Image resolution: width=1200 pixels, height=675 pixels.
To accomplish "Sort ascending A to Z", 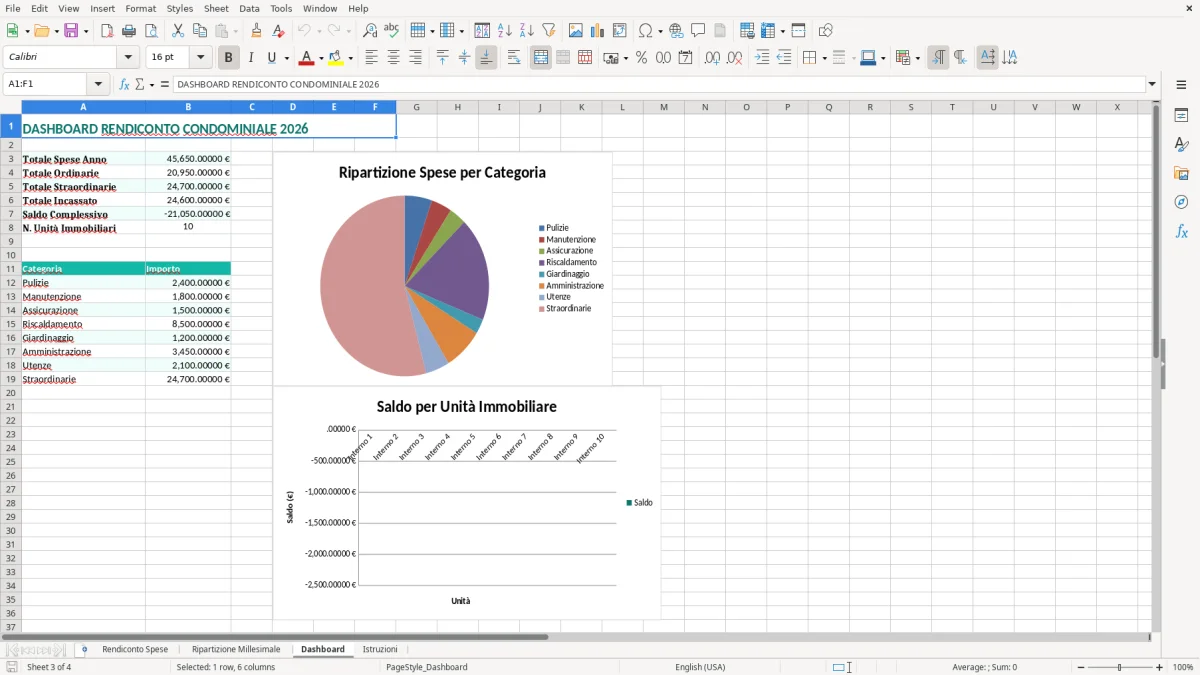I will (505, 31).
